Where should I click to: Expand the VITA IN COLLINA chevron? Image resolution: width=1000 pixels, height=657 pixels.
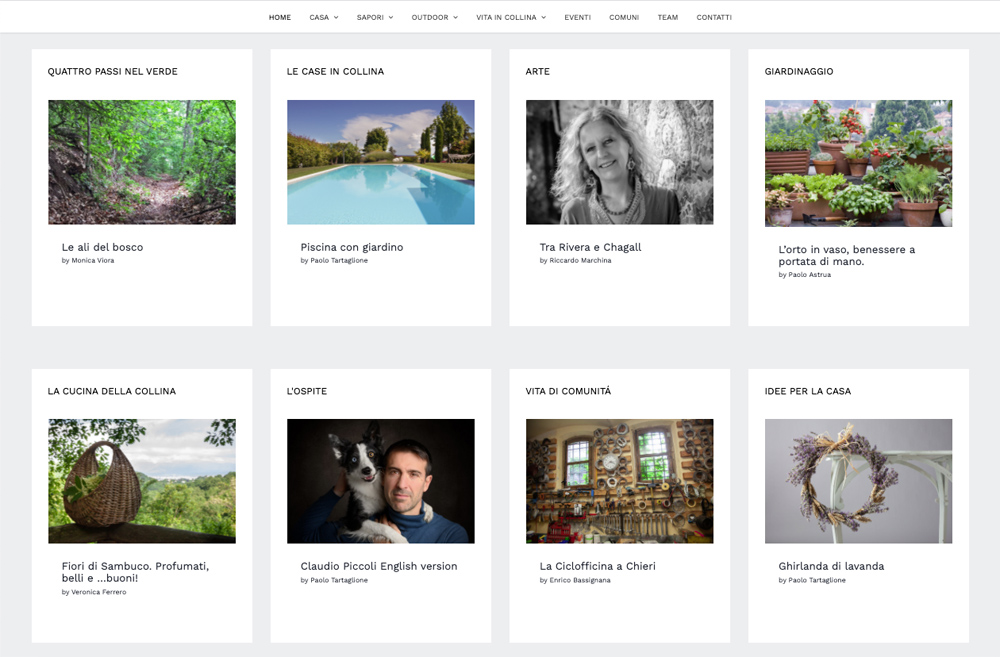pos(544,17)
